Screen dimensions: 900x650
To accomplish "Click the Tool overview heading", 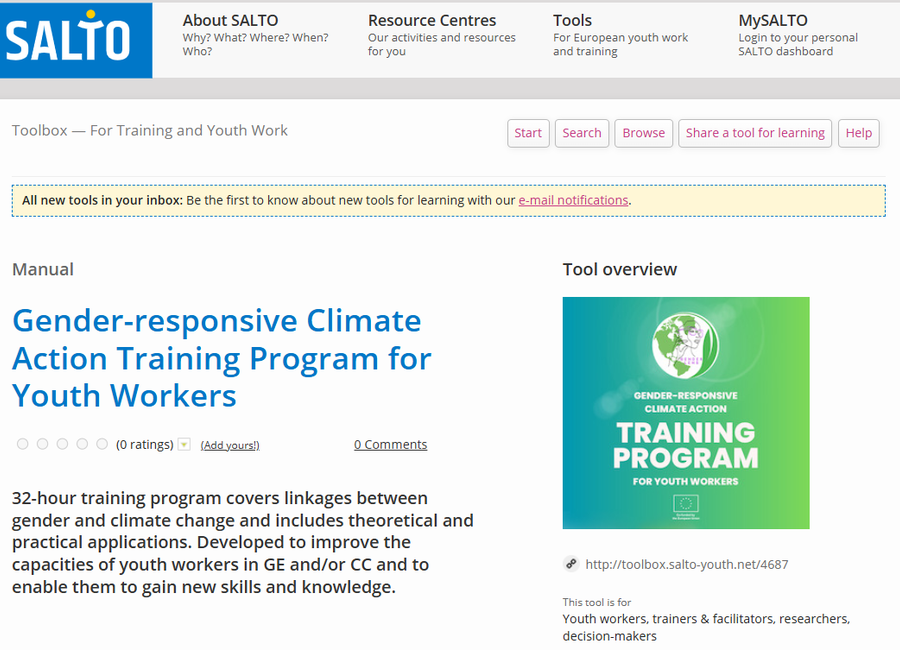I will tap(619, 269).
